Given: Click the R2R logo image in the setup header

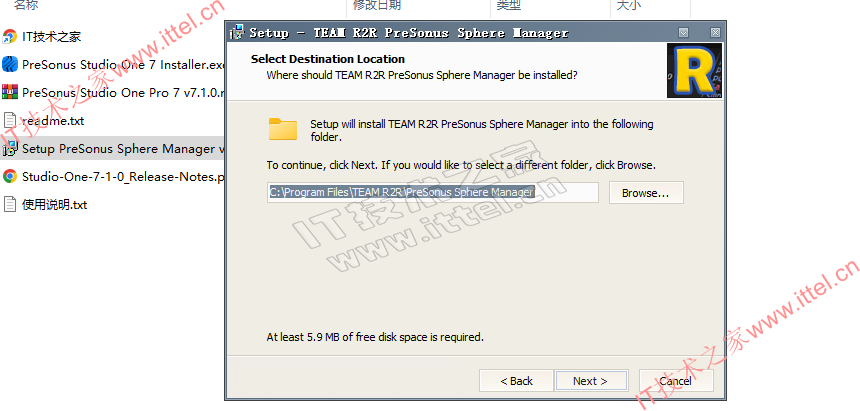Looking at the screenshot, I should [x=694, y=71].
